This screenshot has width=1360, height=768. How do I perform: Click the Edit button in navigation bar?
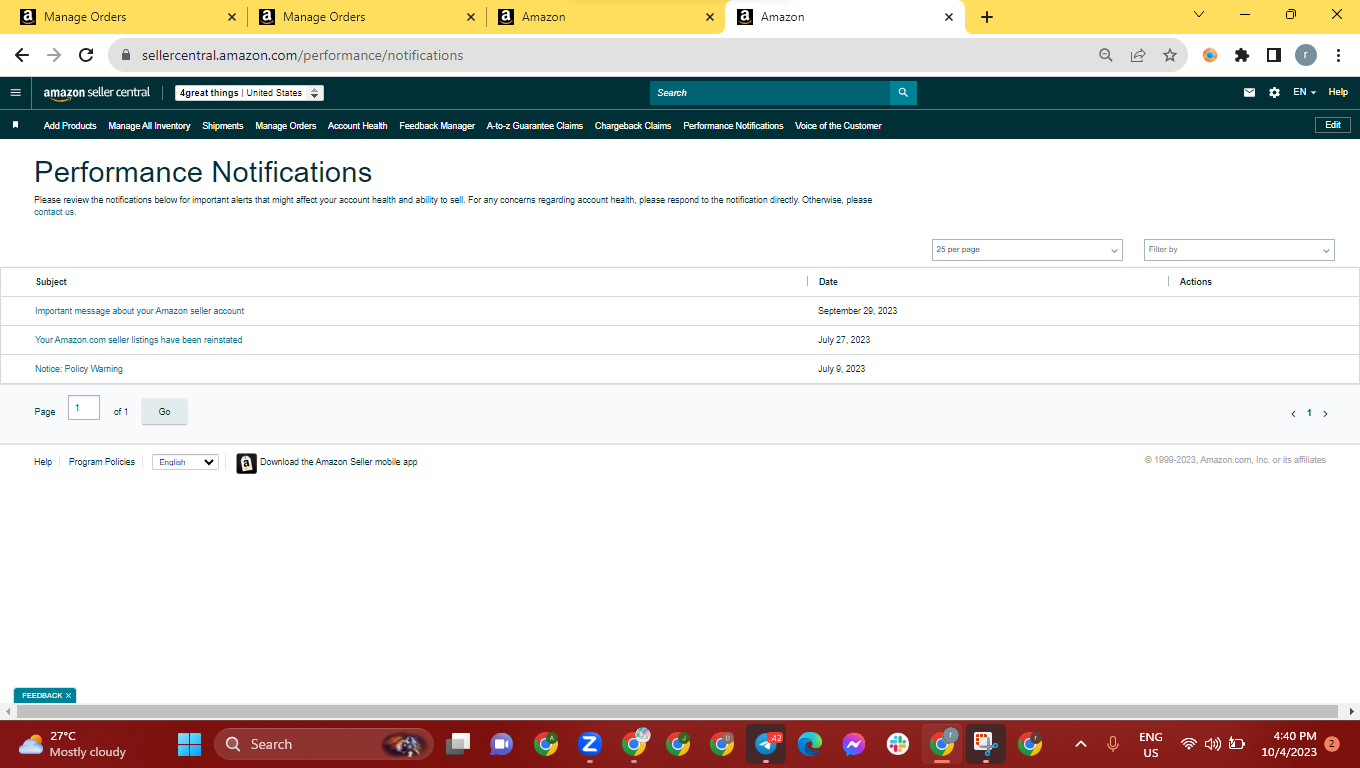1333,125
